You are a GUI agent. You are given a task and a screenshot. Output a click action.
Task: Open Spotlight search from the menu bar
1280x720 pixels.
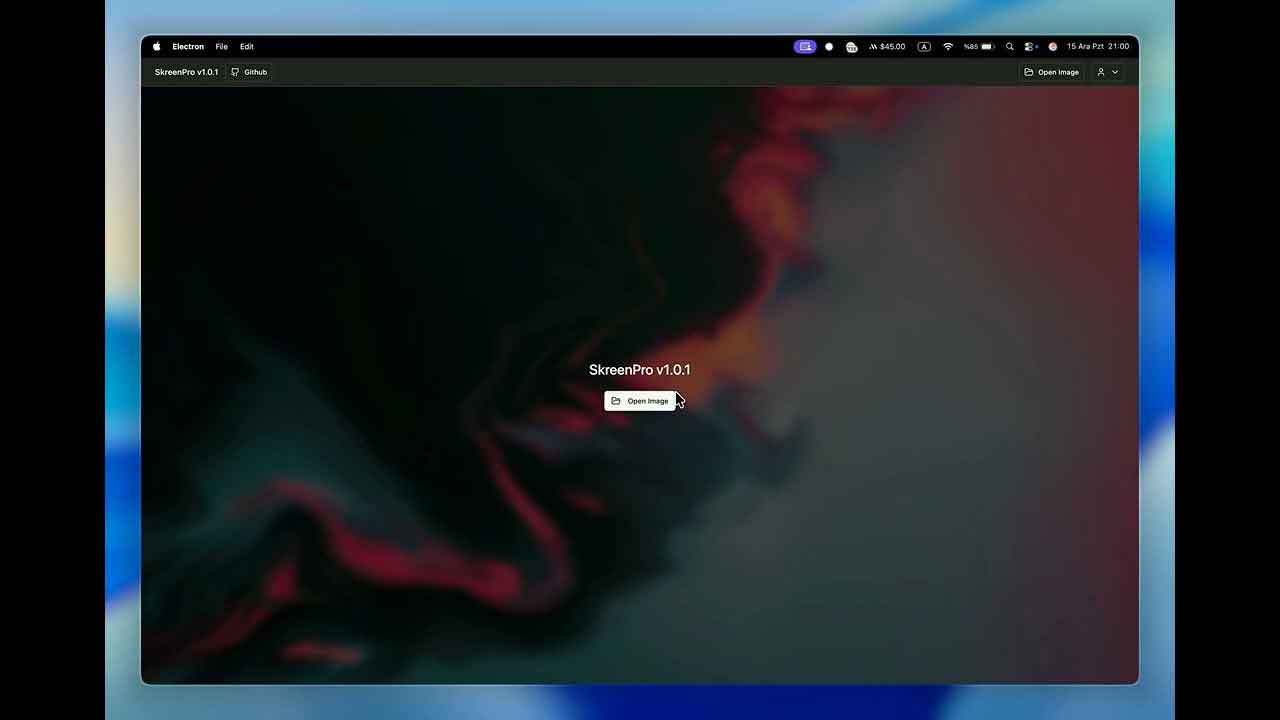click(1009, 46)
